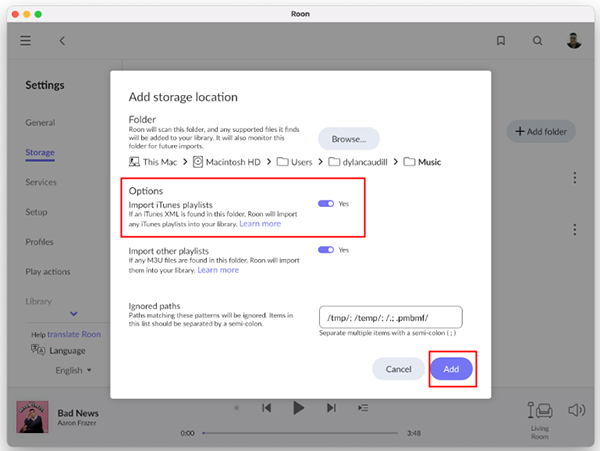This screenshot has height=451, width=600.
Task: Expand the Library section chevron
Action: pyautogui.click(x=74, y=314)
